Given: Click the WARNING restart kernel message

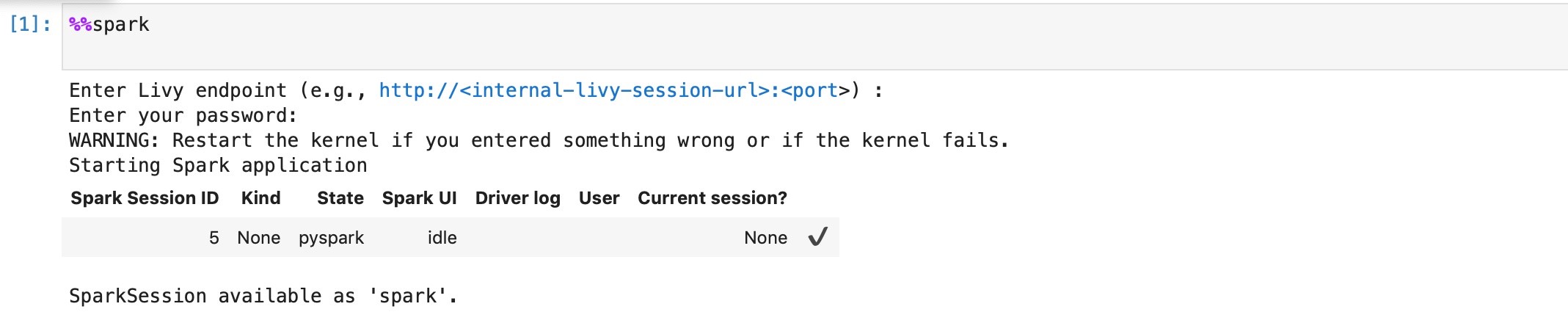Looking at the screenshot, I should coord(539,140).
